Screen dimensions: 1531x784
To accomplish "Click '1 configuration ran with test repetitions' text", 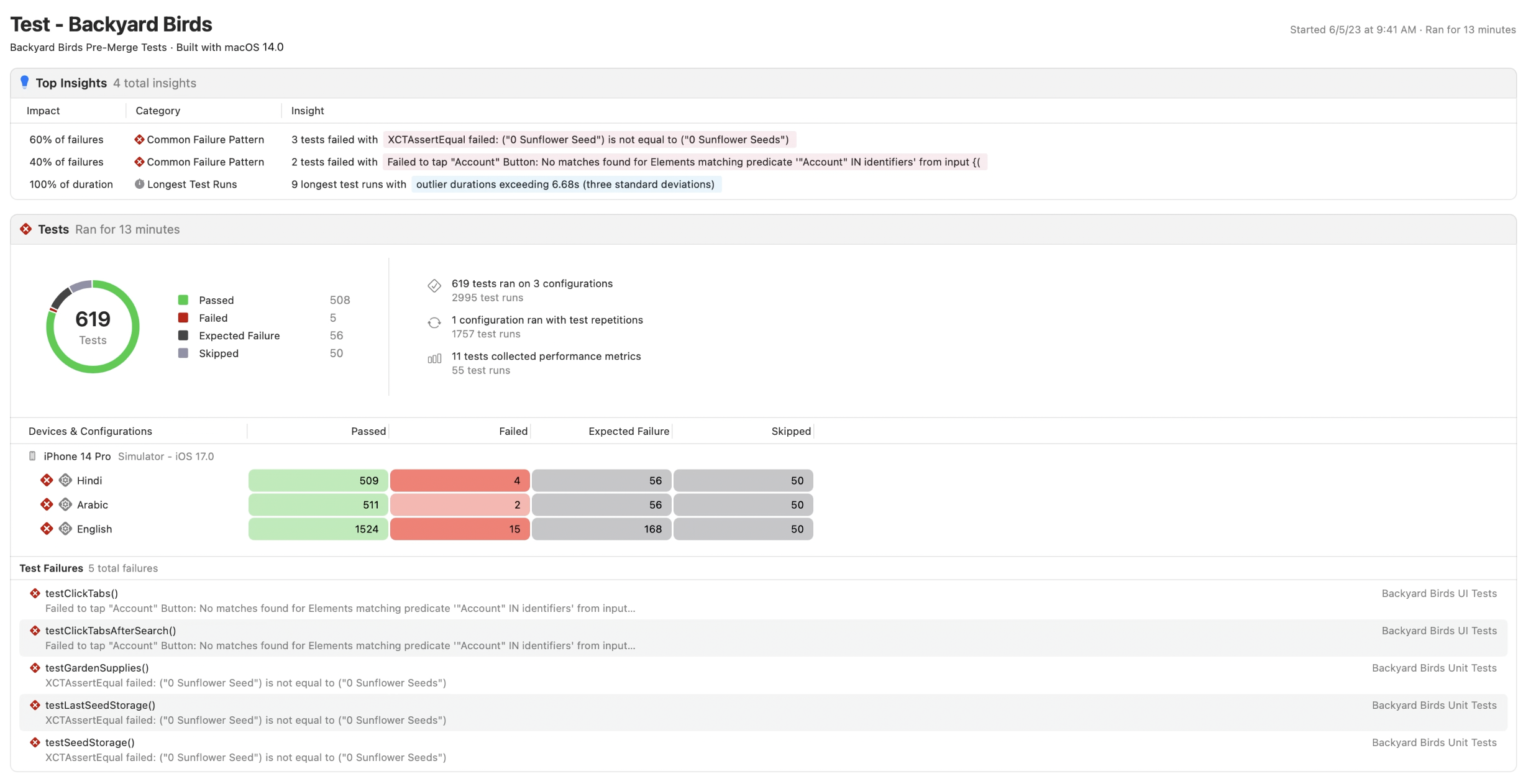I will pos(547,320).
